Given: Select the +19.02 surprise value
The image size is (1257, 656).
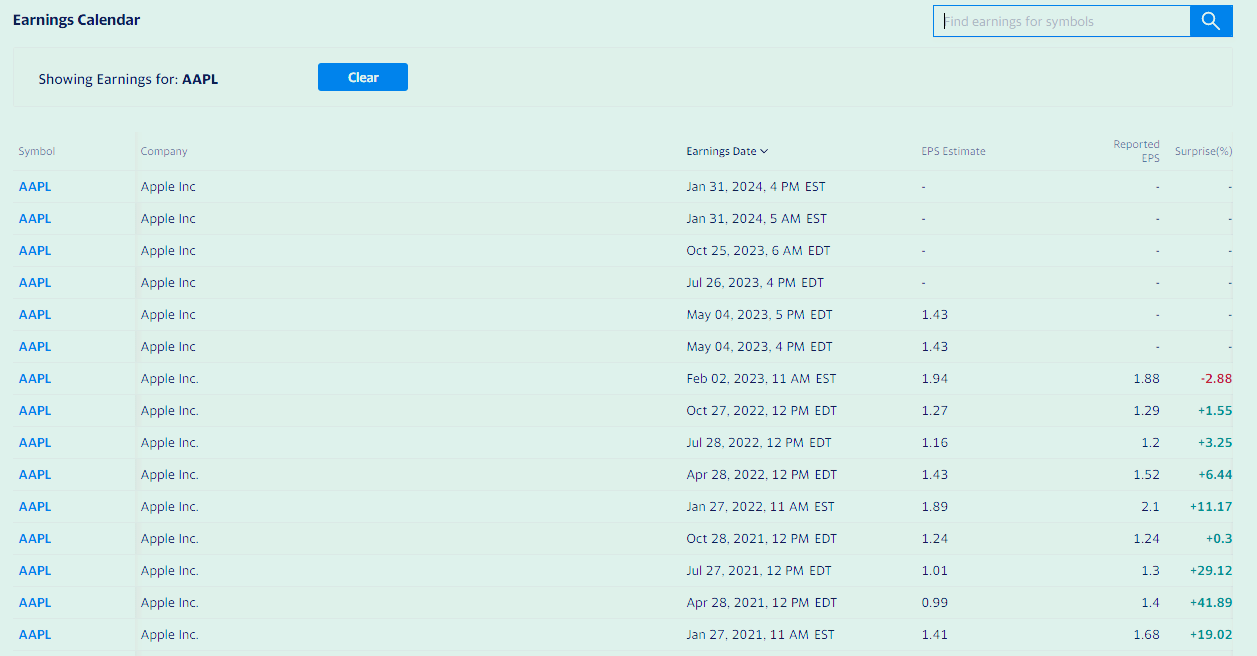Looking at the screenshot, I should tap(1211, 635).
